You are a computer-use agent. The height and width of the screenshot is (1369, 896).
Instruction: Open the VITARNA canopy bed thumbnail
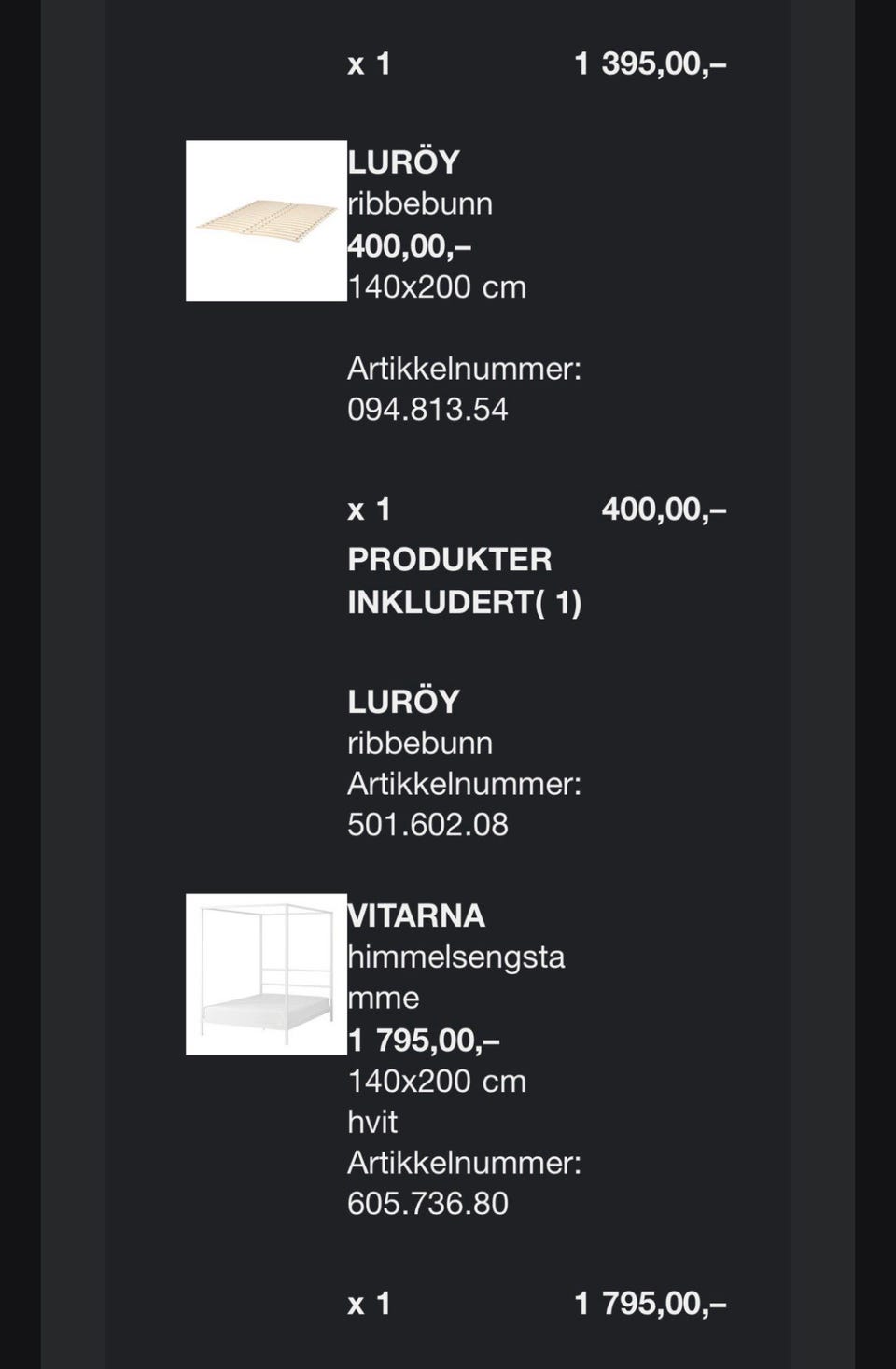click(x=266, y=974)
